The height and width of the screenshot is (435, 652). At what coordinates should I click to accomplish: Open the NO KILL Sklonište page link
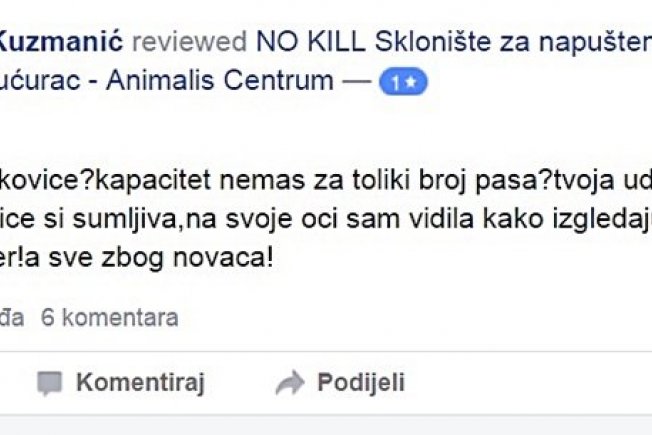pos(454,42)
